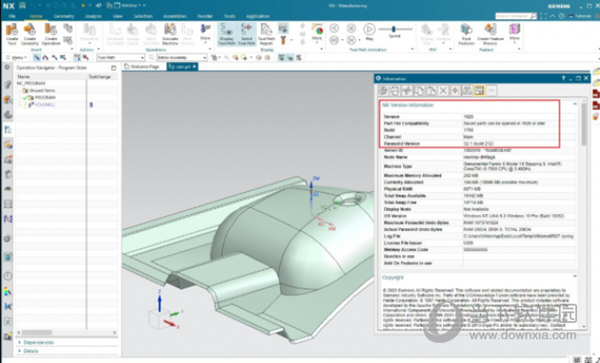This screenshot has height=363, width=600.
Task: Toggle Select Tool Path
Action: (x=246, y=34)
